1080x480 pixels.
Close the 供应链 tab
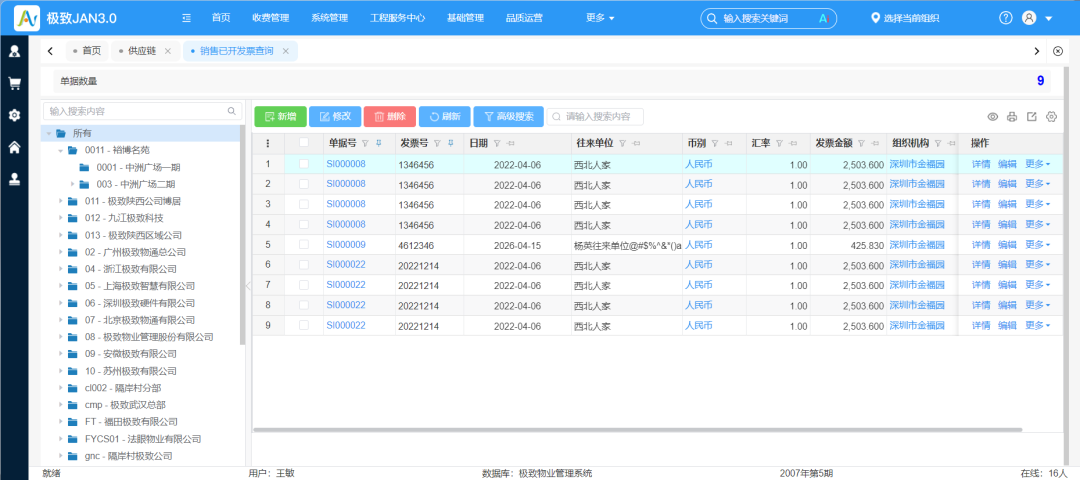click(167, 51)
